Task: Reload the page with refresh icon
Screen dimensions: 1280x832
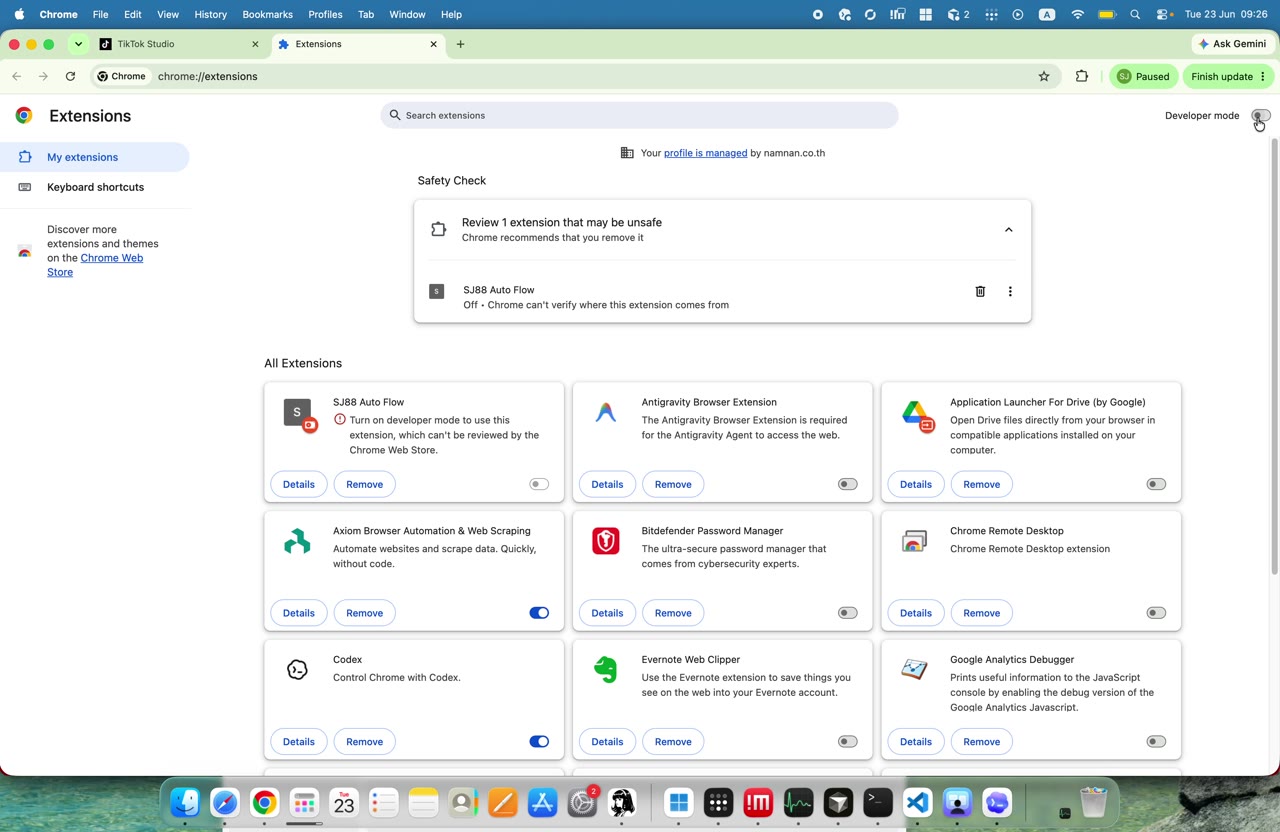Action: coord(70,76)
